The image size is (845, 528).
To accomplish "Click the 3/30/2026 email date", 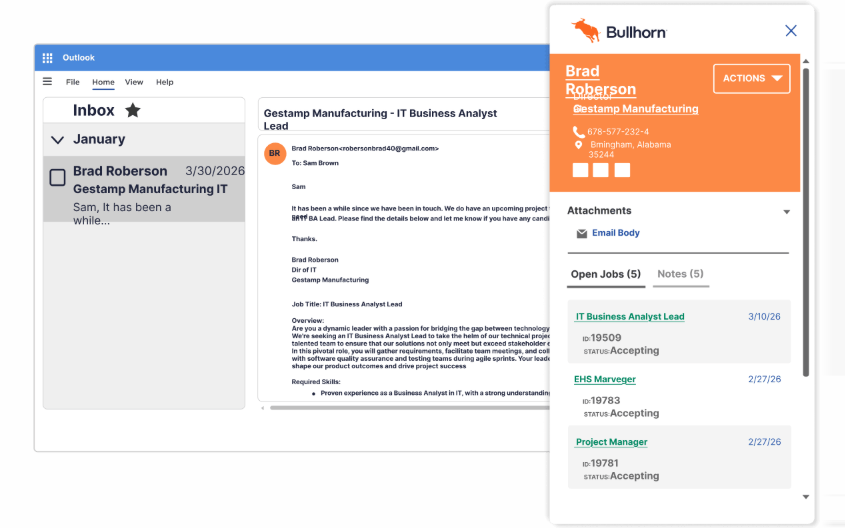I will coord(214,171).
